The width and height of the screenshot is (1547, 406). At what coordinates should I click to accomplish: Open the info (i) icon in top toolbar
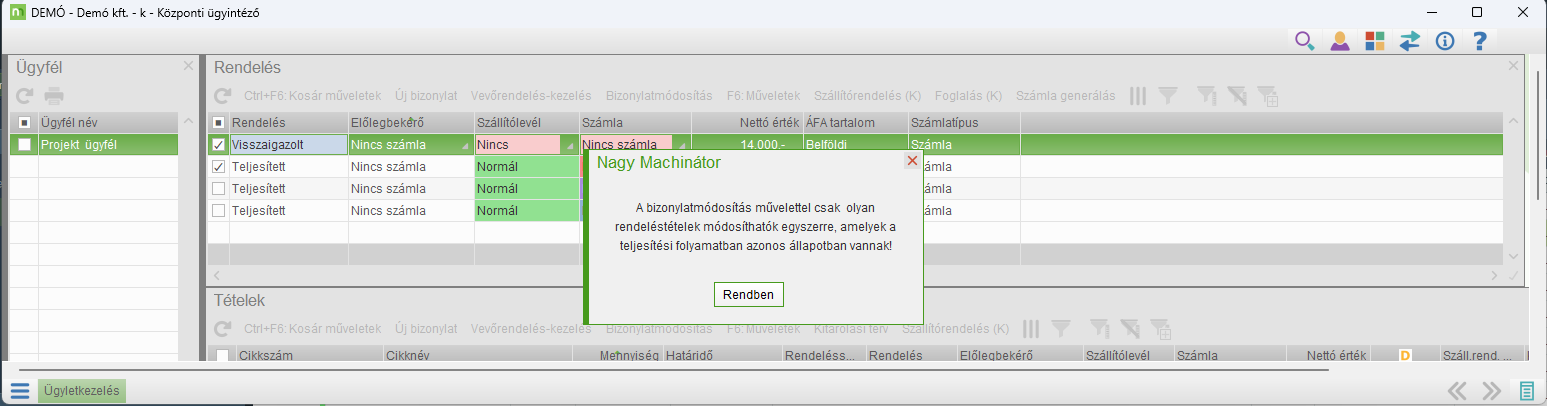pos(1444,41)
